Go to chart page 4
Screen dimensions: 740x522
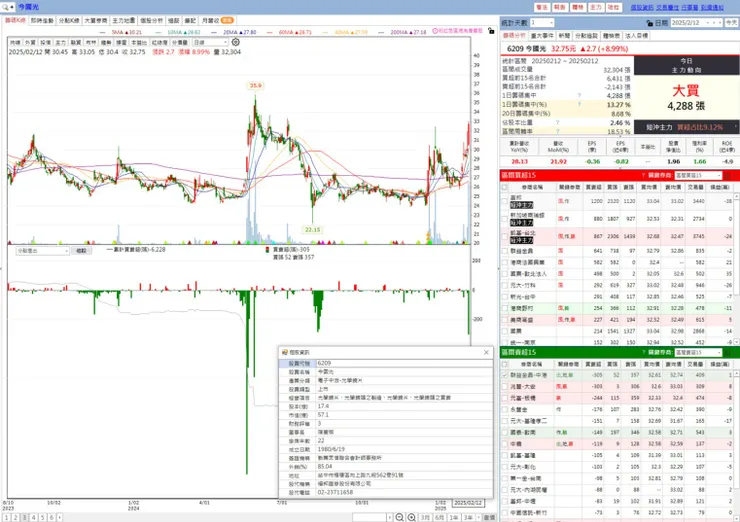point(34,517)
